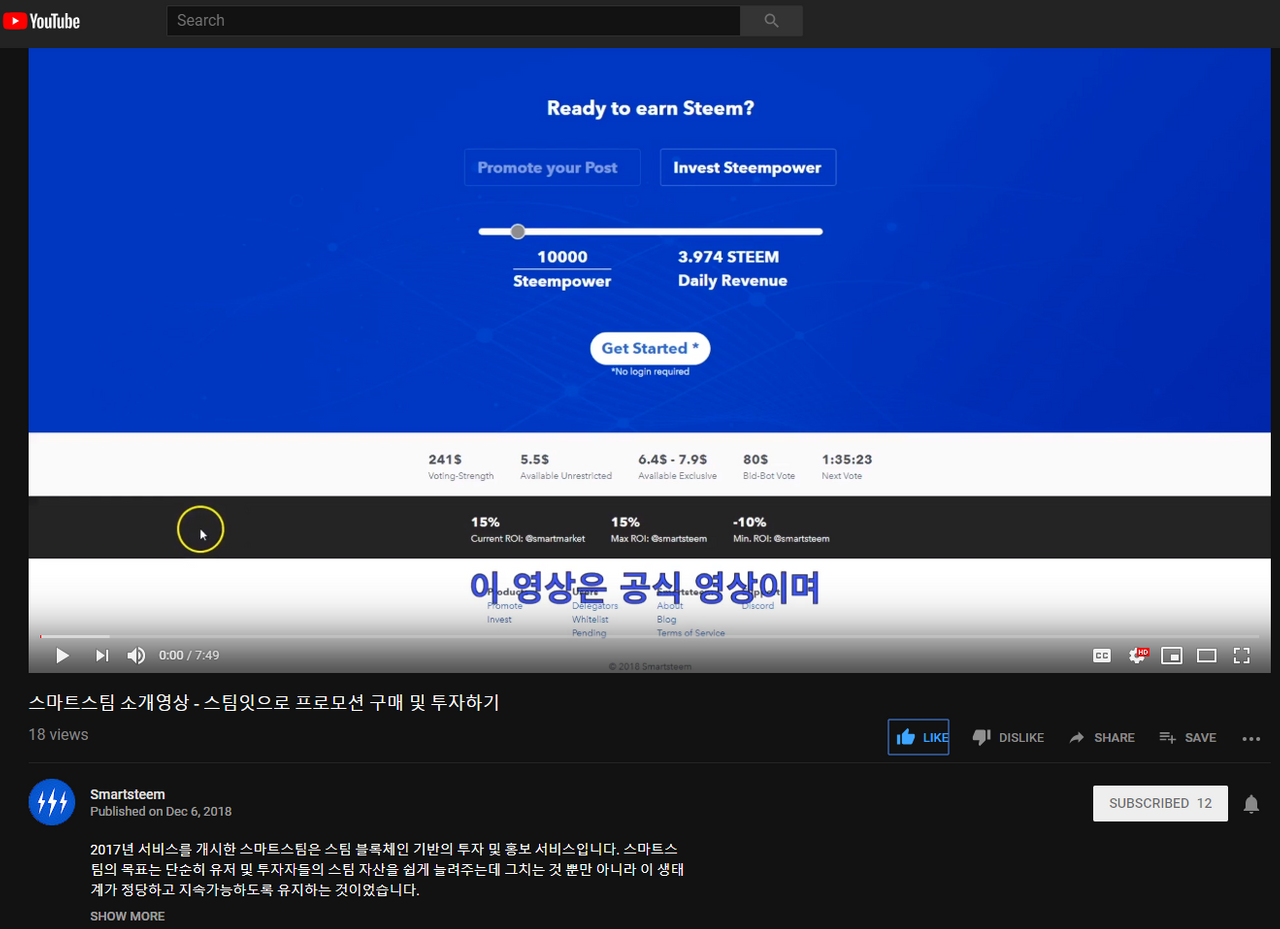Click the 1:35:23 Next Vote timer
1280x929 pixels.
tap(847, 466)
